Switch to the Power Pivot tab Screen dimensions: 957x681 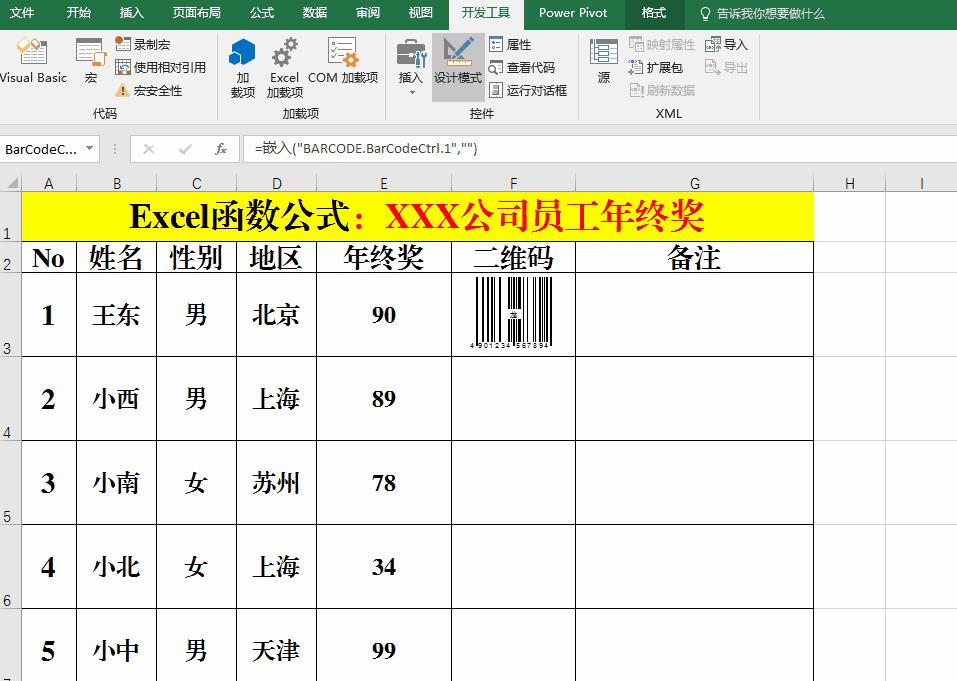[573, 13]
